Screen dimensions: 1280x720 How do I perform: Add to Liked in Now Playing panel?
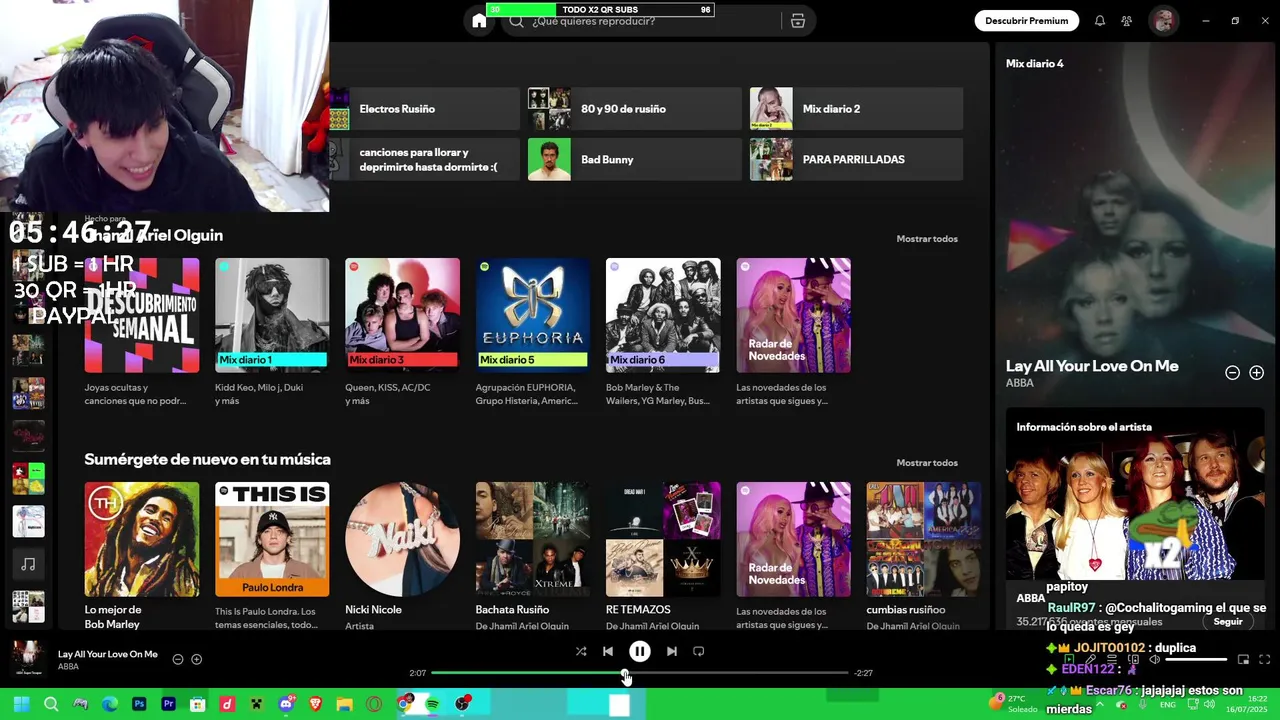click(1257, 372)
